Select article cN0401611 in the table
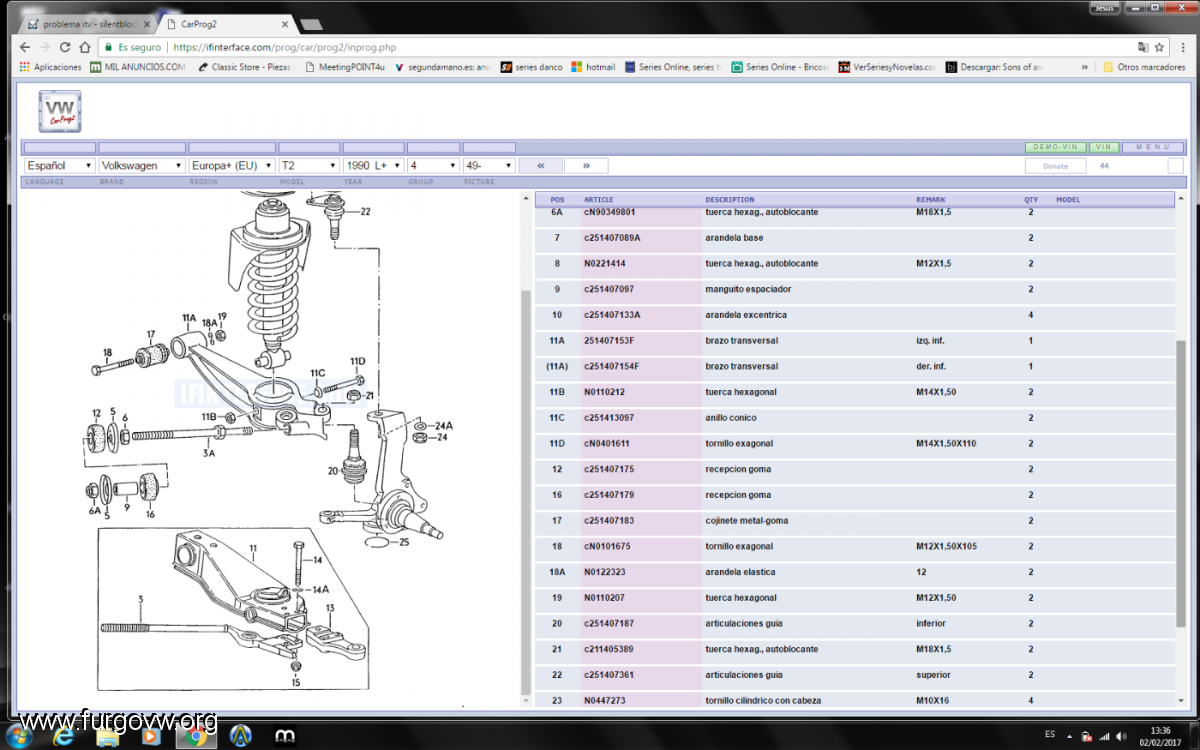This screenshot has height=750, width=1200. (608, 443)
